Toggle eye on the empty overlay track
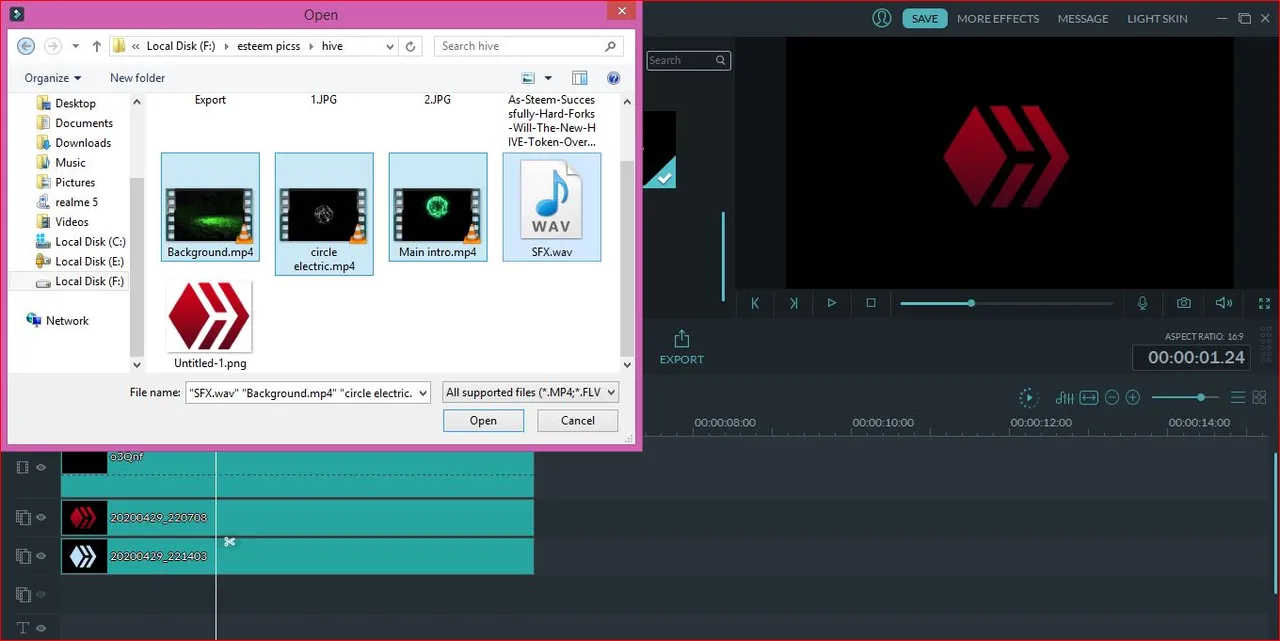The width and height of the screenshot is (1280, 641). pyautogui.click(x=42, y=594)
